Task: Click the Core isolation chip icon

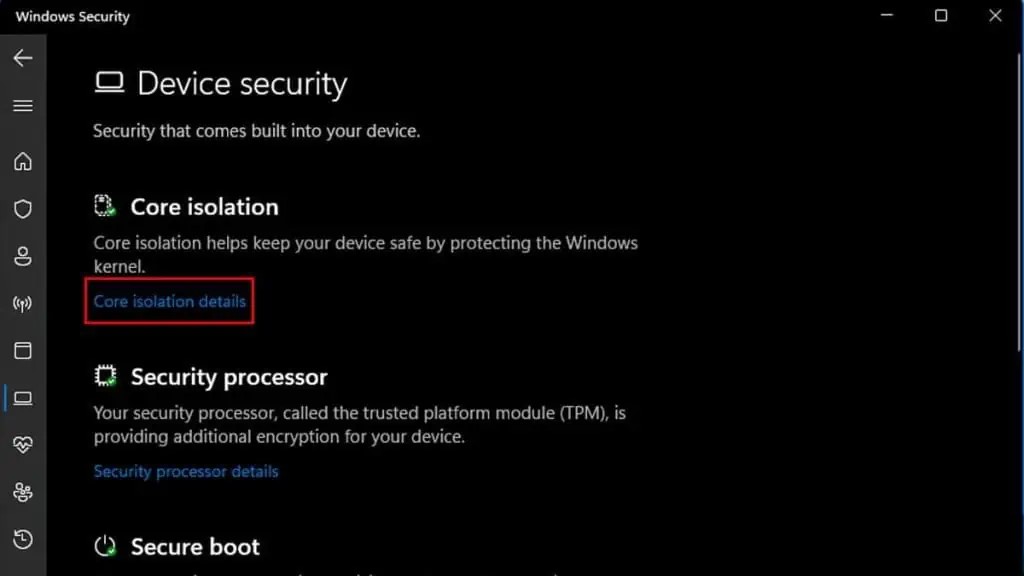Action: click(104, 206)
